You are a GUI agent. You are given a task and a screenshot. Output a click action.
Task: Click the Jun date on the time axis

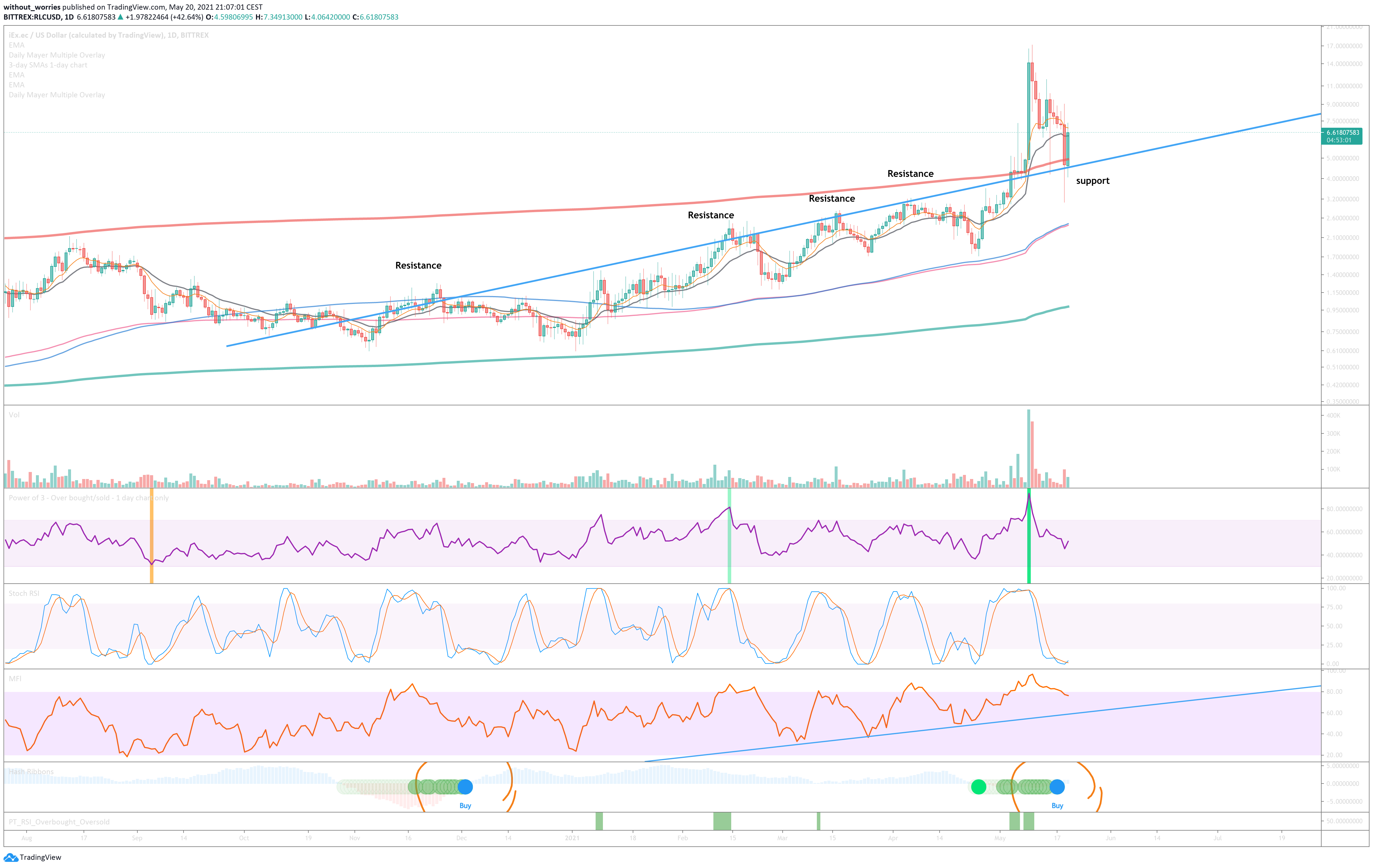tap(1110, 838)
